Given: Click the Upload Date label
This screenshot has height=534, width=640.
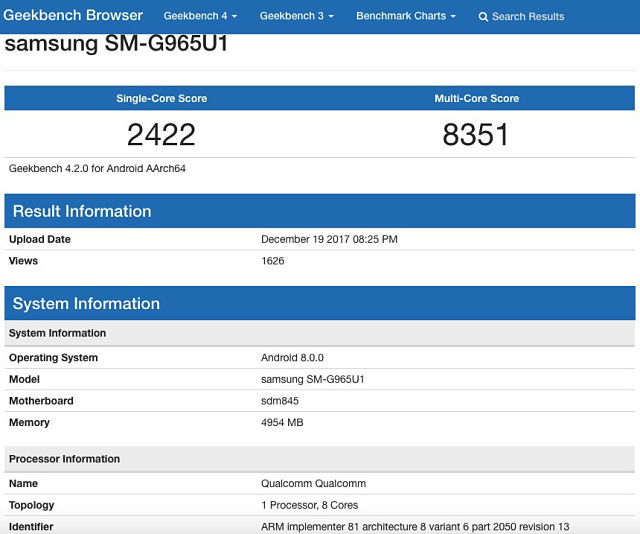Looking at the screenshot, I should click(40, 239).
